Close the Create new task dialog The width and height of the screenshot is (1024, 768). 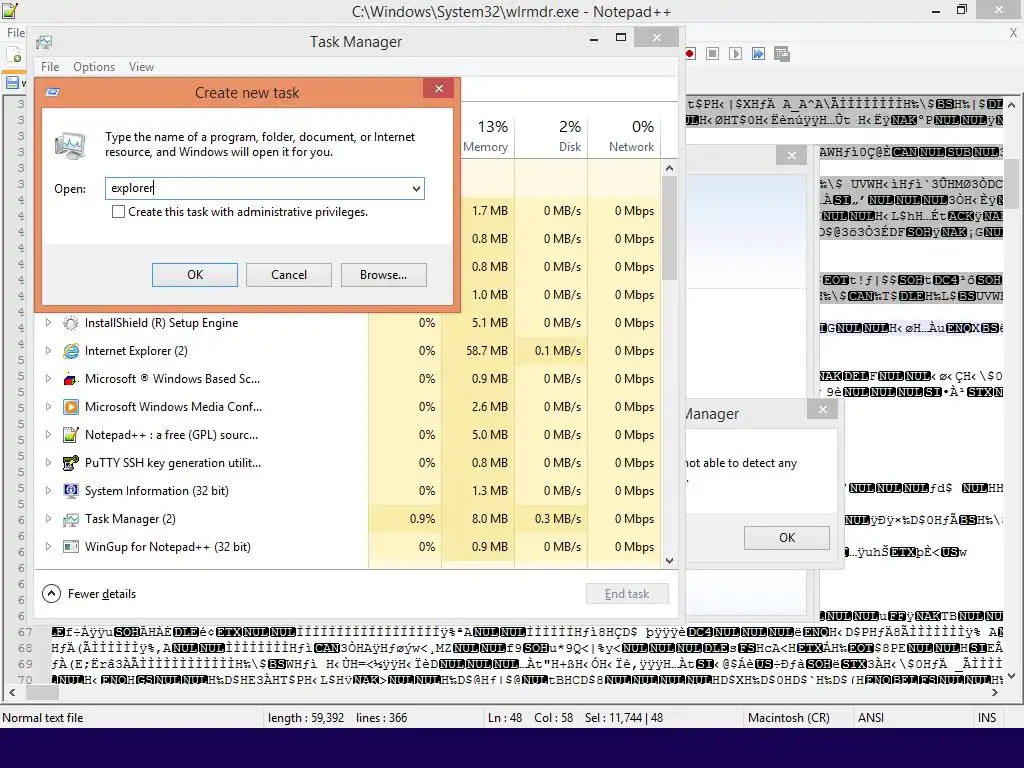point(439,88)
